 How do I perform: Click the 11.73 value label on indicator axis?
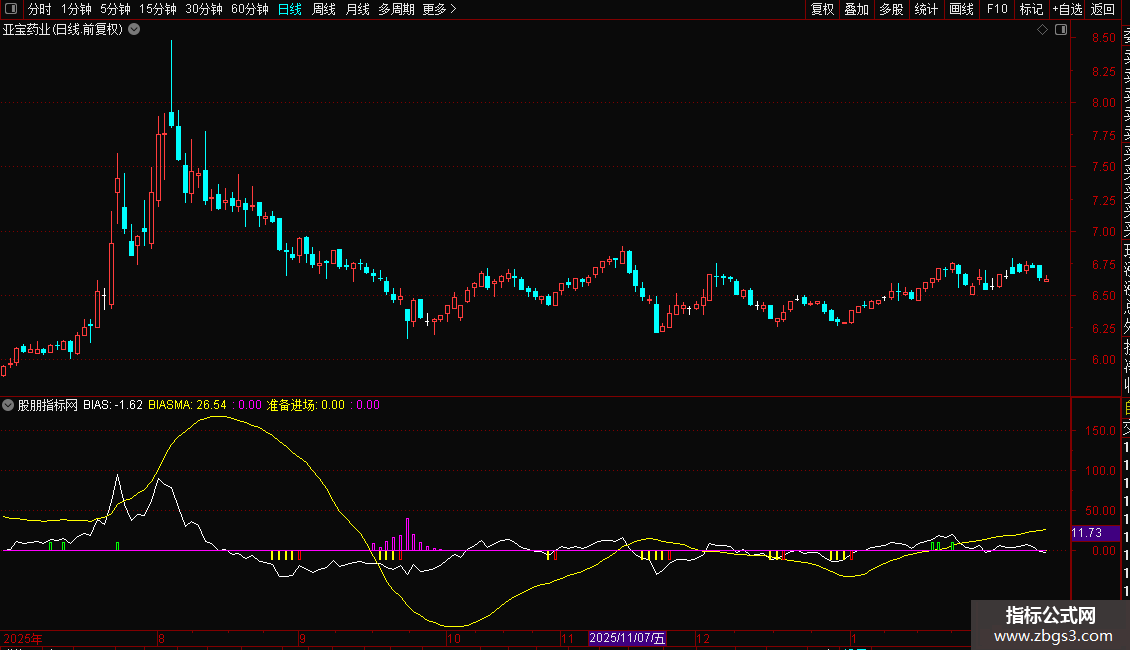click(1088, 534)
